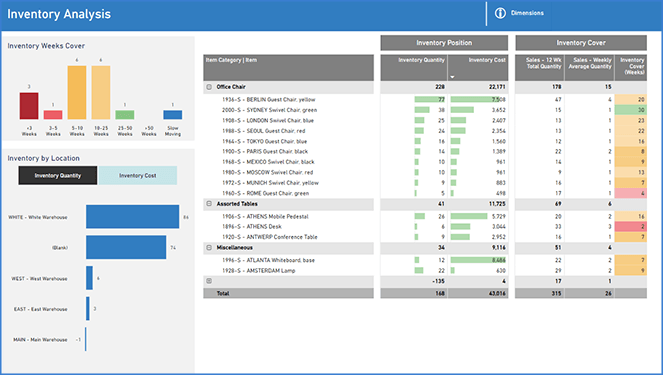
Task: Collapse the Miscellaneous category row
Action: [x=209, y=248]
